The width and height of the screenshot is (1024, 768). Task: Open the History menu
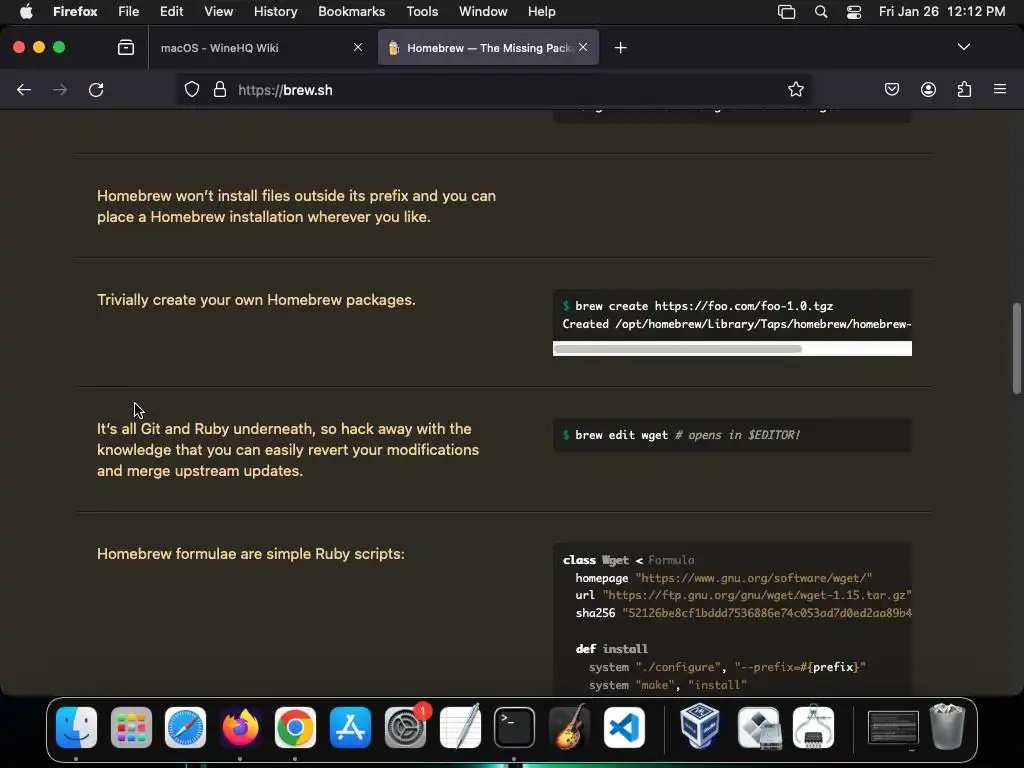(275, 12)
